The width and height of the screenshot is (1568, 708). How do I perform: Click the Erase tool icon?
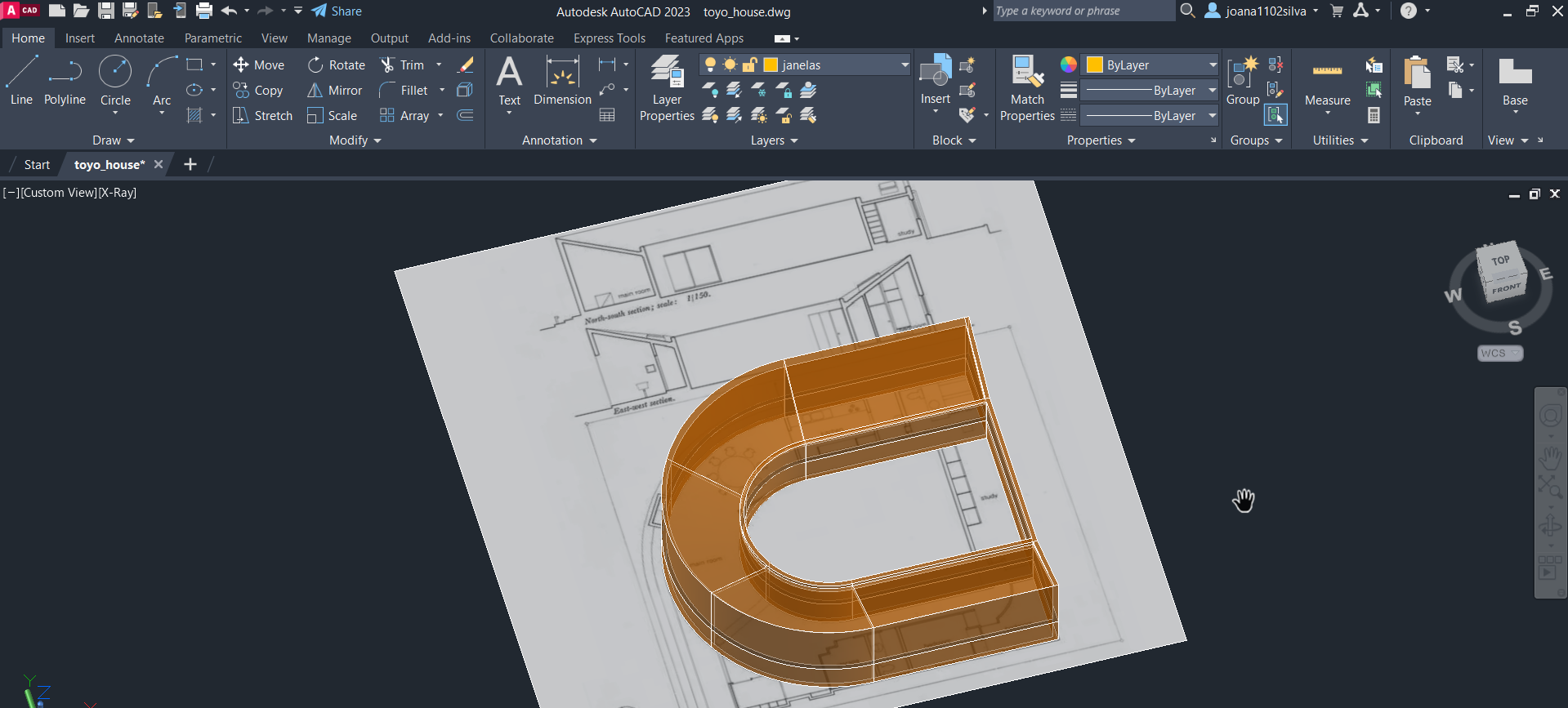[x=466, y=65]
